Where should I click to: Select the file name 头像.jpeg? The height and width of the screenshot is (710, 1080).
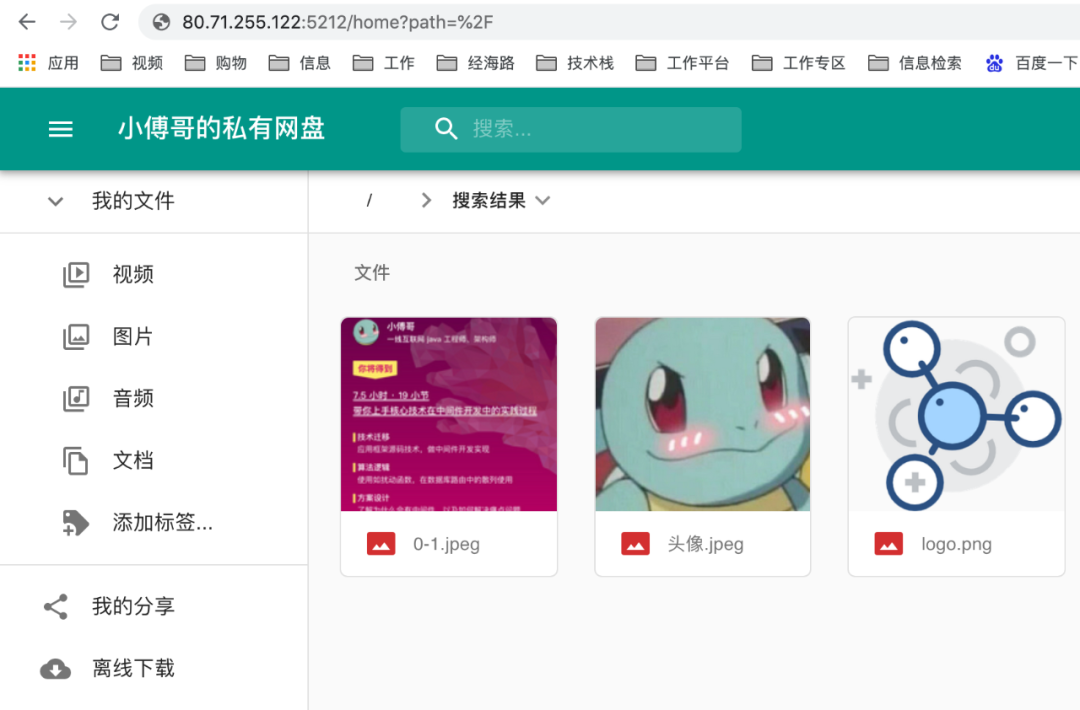[705, 544]
